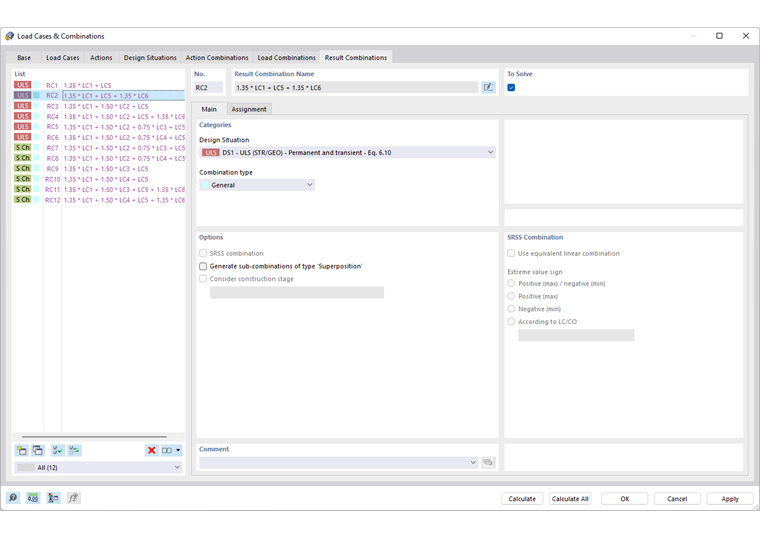This screenshot has width=760, height=539.
Task: Open the Design Situation dropdown
Action: [x=347, y=152]
